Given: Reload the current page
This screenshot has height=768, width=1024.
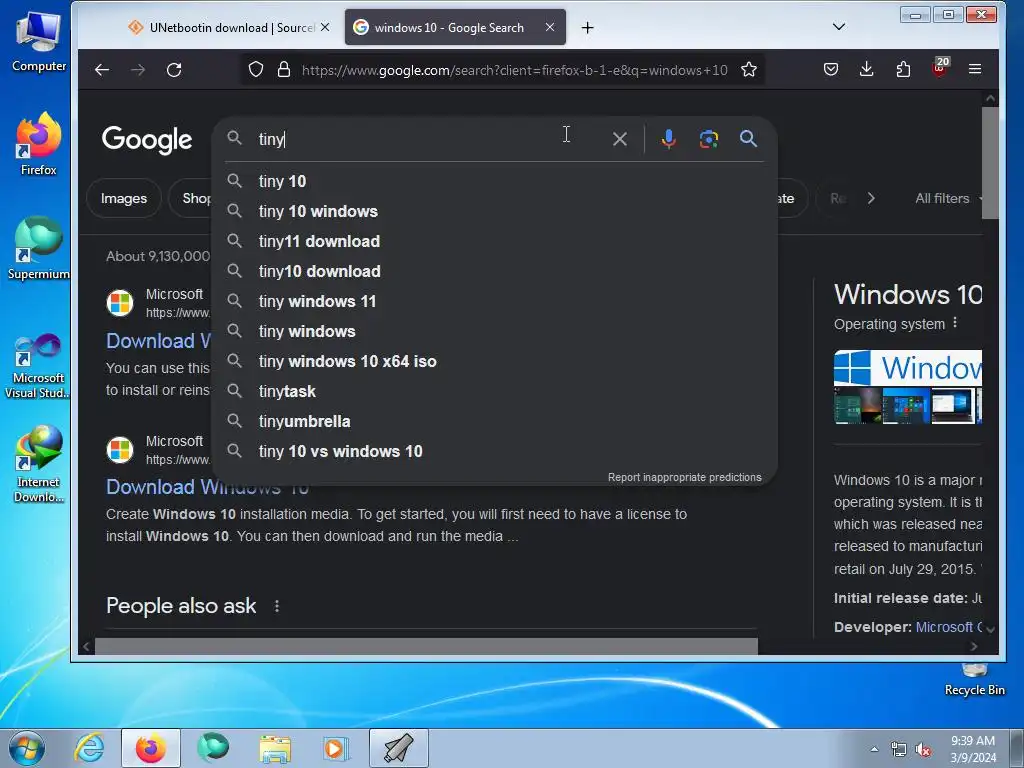Looking at the screenshot, I should pos(174,69).
